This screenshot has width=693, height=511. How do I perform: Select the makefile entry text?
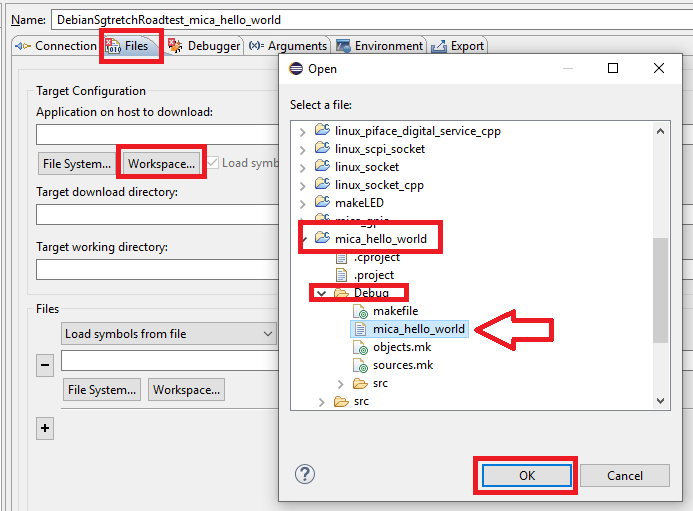click(396, 311)
